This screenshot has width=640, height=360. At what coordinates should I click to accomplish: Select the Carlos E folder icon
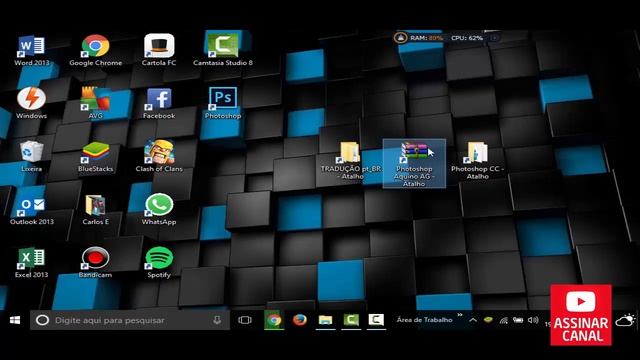(x=95, y=210)
